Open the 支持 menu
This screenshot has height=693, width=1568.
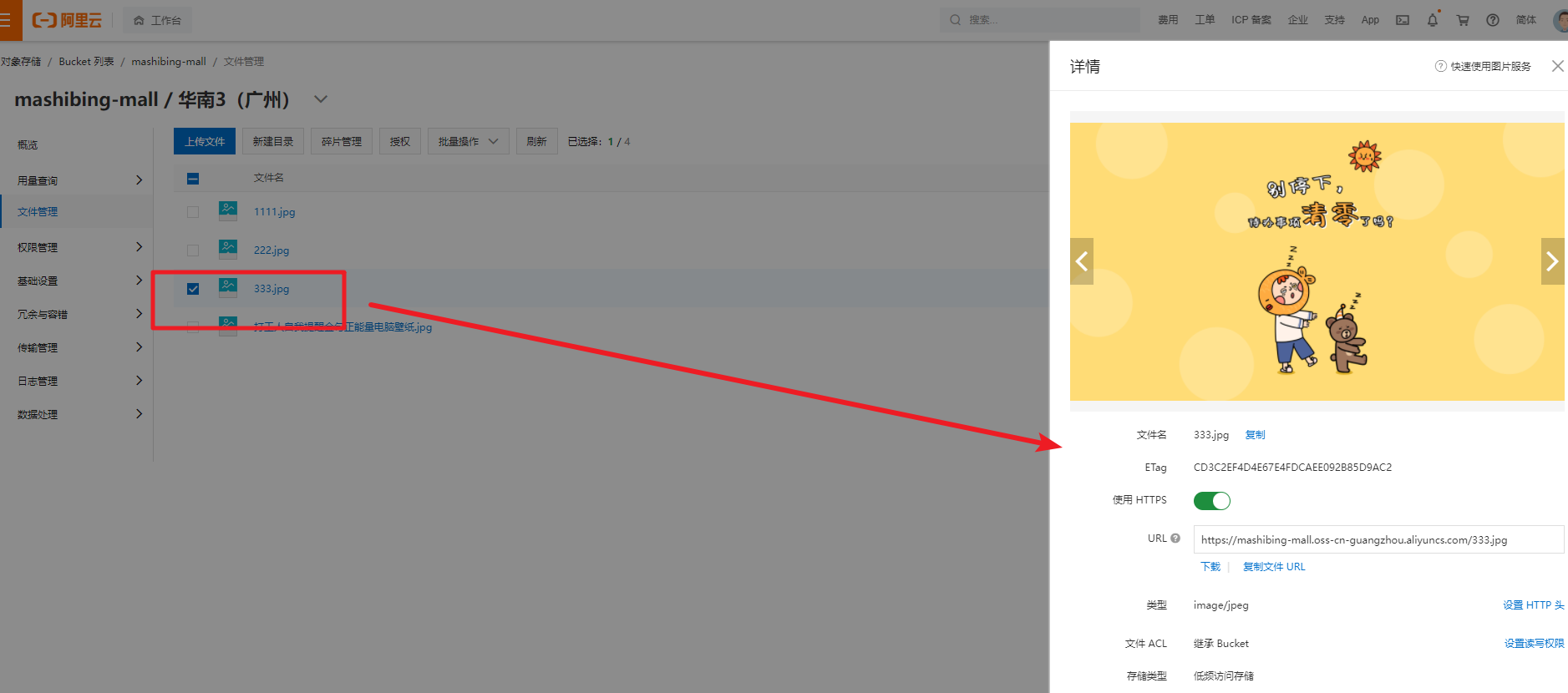click(x=1335, y=20)
